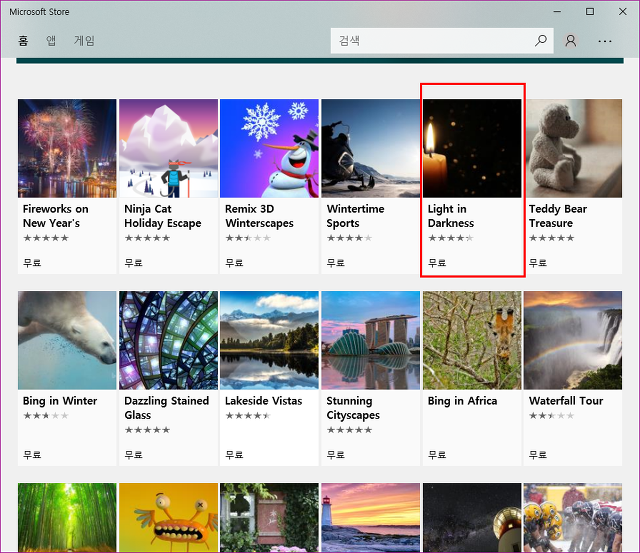Click the Bing in Winter title
The image size is (640, 553).
pyautogui.click(x=60, y=401)
